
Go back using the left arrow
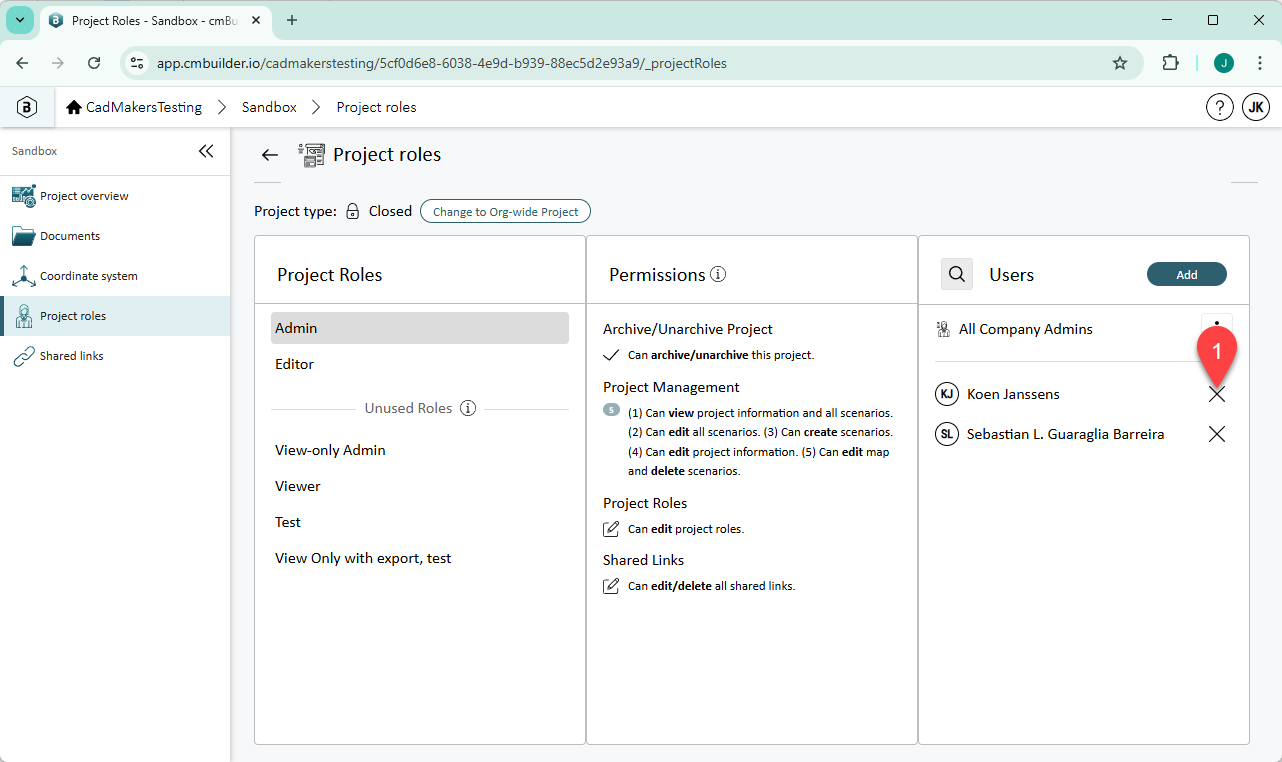[x=269, y=154]
